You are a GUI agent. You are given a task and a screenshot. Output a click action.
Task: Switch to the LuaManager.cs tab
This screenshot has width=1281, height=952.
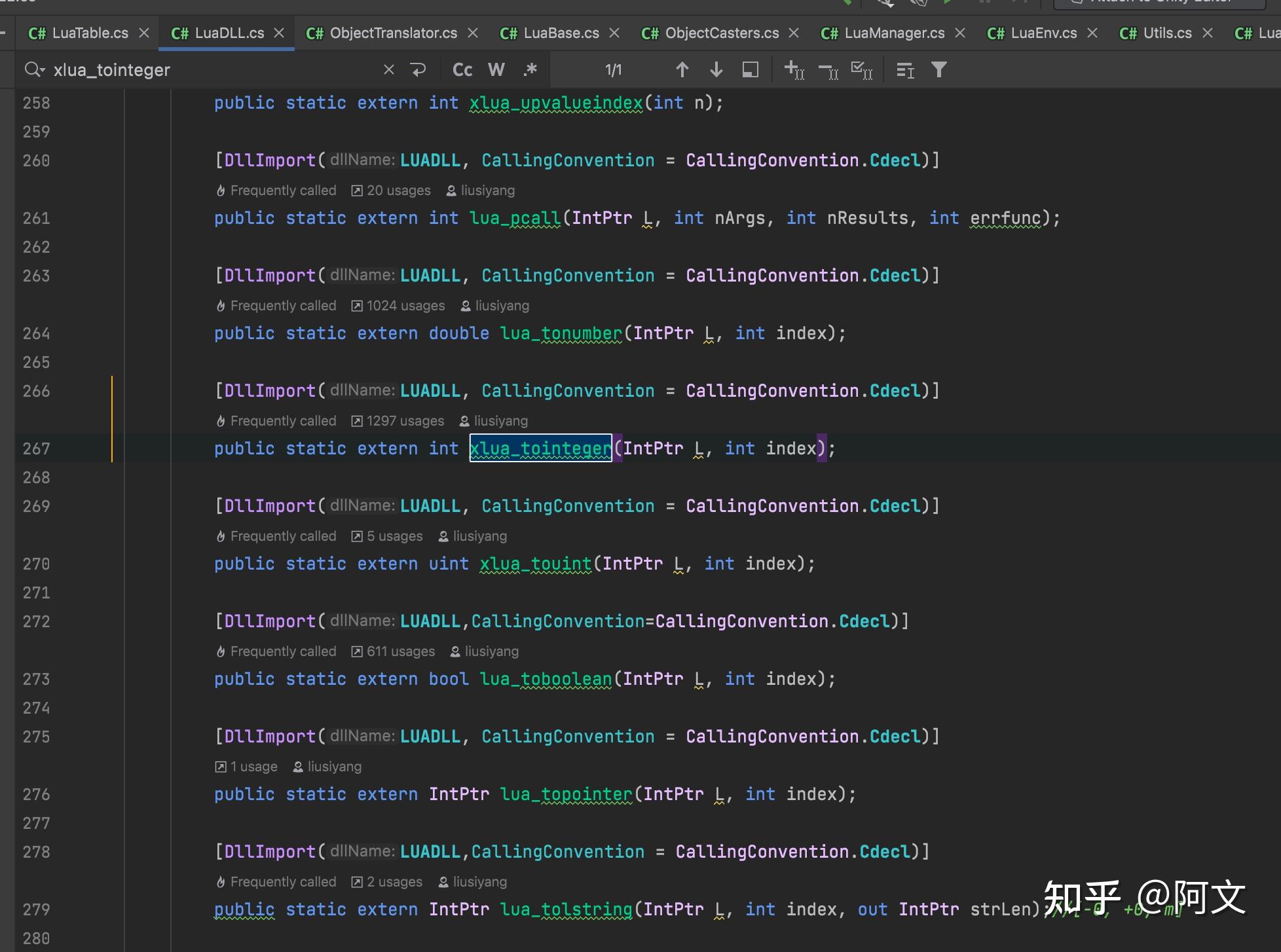coord(894,33)
